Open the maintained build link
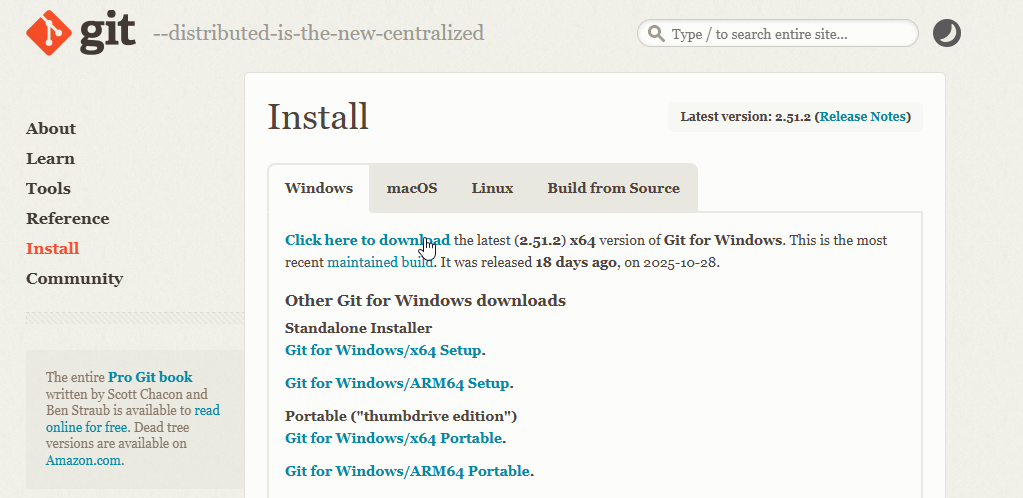 click(380, 263)
